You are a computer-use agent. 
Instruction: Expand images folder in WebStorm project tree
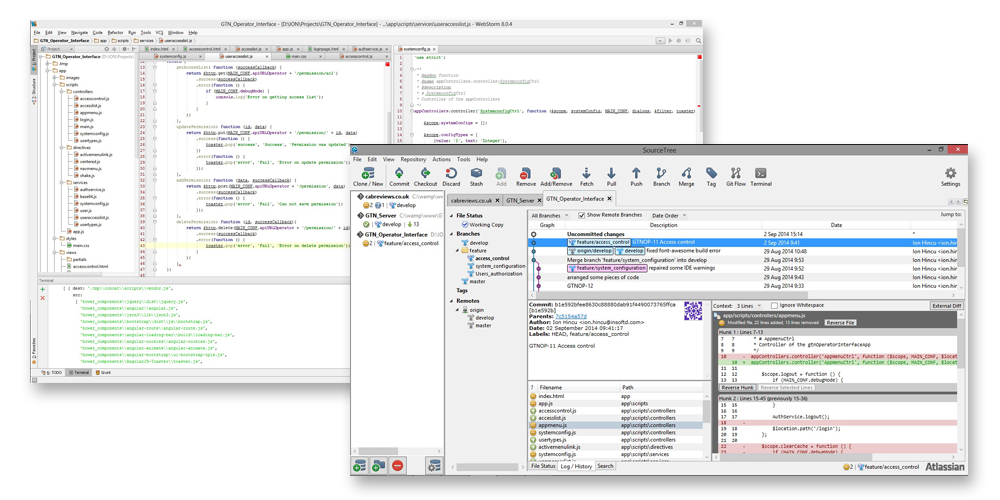[55, 77]
